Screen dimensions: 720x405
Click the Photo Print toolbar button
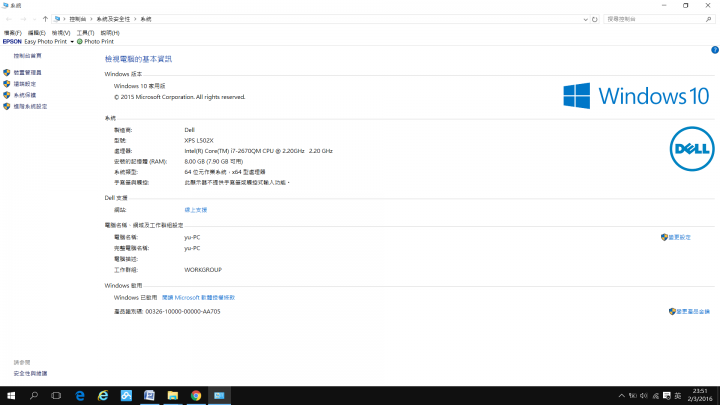point(95,41)
